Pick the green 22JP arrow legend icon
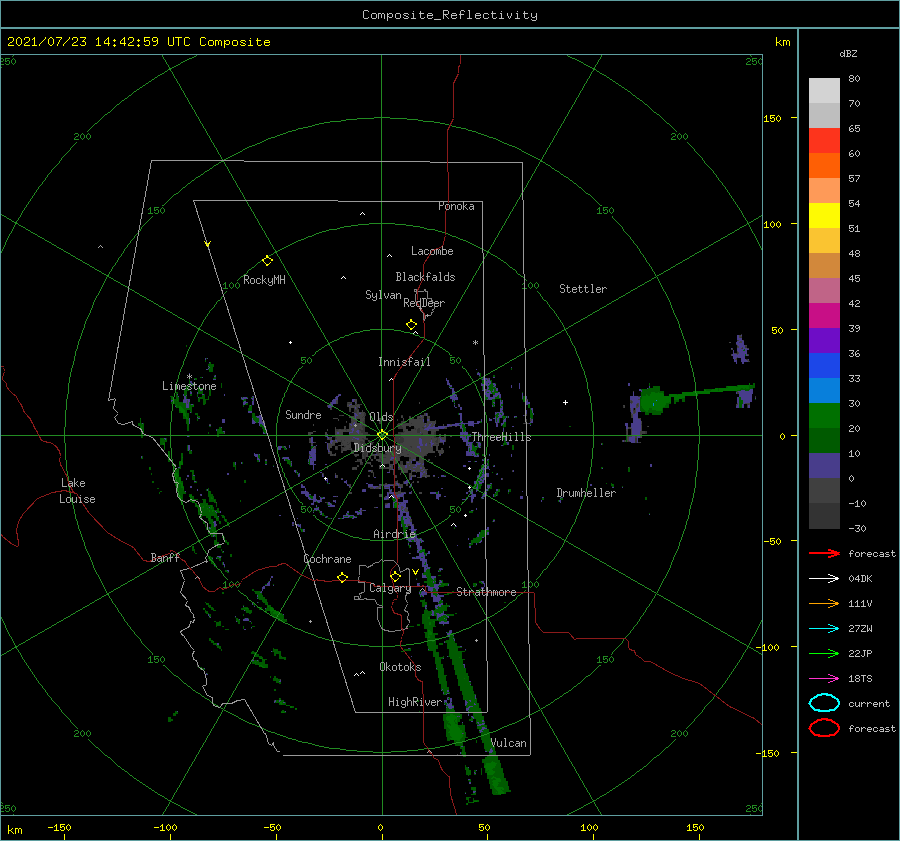The width and height of the screenshot is (900, 841). pos(824,653)
